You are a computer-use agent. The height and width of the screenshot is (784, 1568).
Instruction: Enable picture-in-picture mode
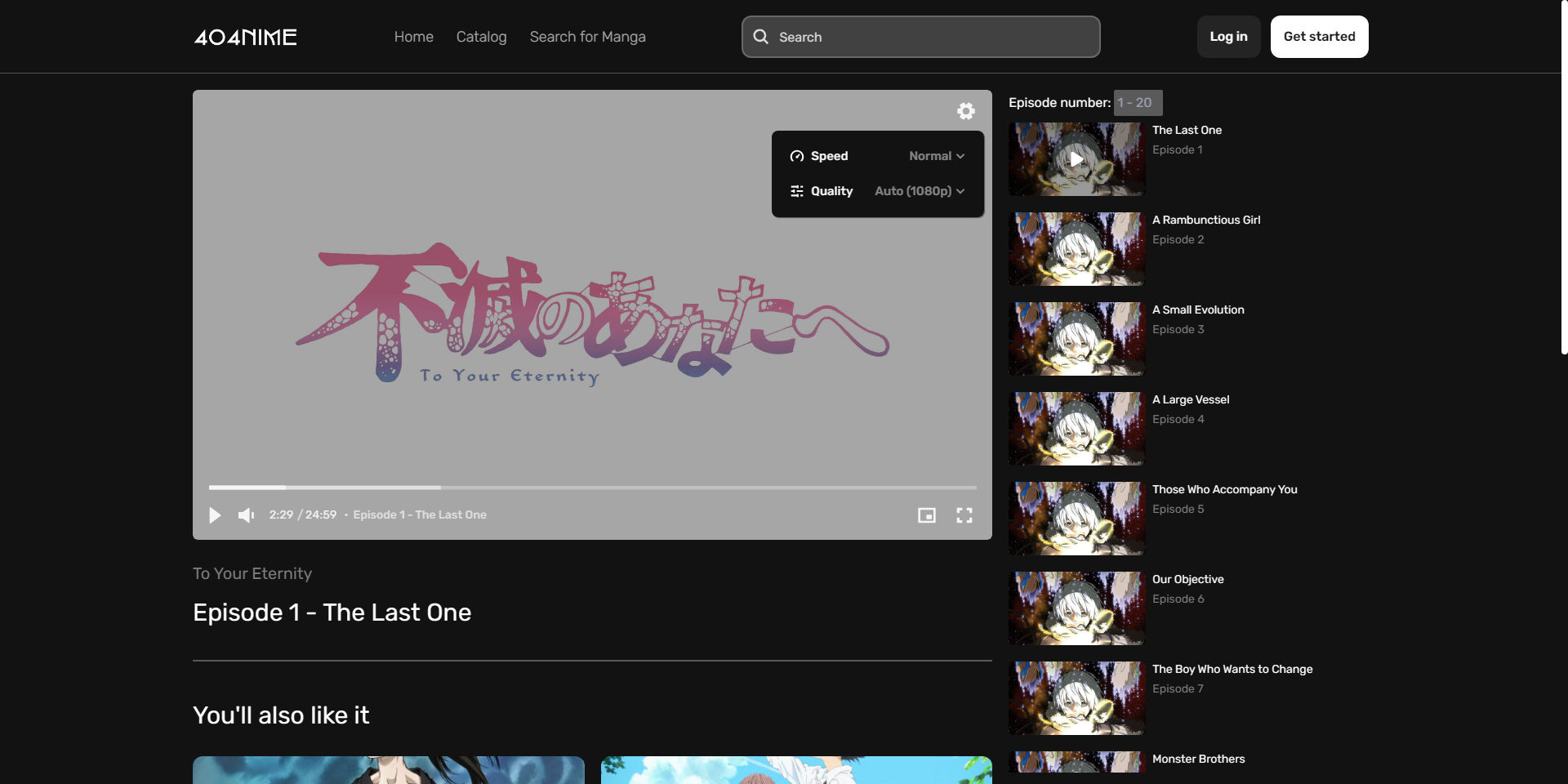tap(927, 515)
